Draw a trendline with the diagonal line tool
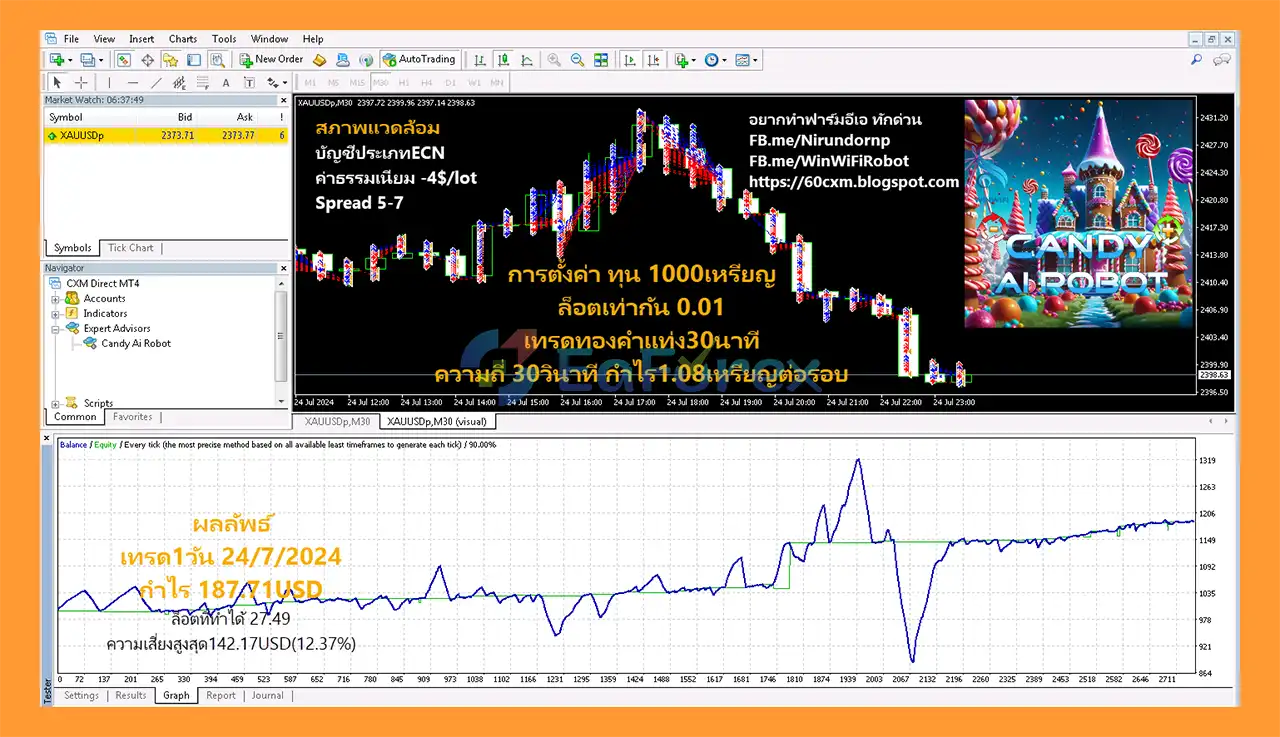This screenshot has width=1280, height=737. (x=157, y=83)
